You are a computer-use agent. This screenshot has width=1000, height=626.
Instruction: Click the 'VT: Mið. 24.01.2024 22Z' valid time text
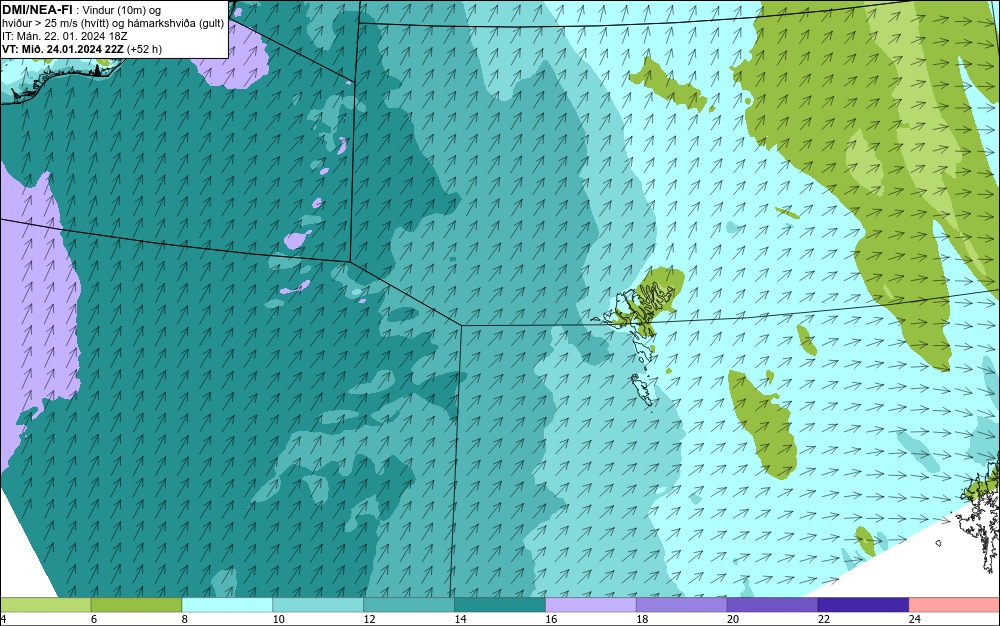coord(63,49)
